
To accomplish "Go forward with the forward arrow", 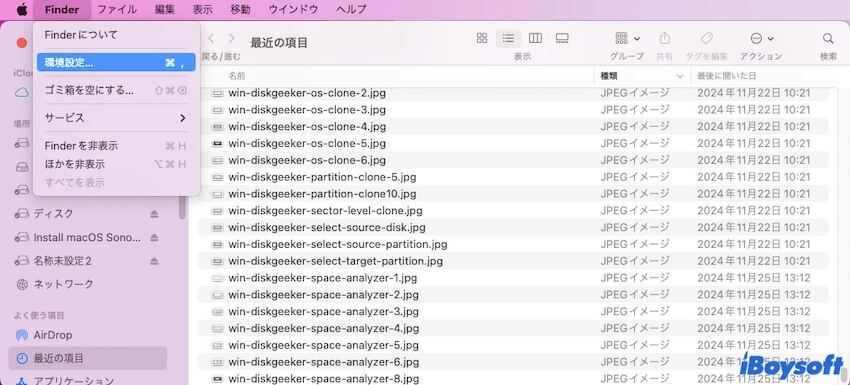I will point(231,38).
